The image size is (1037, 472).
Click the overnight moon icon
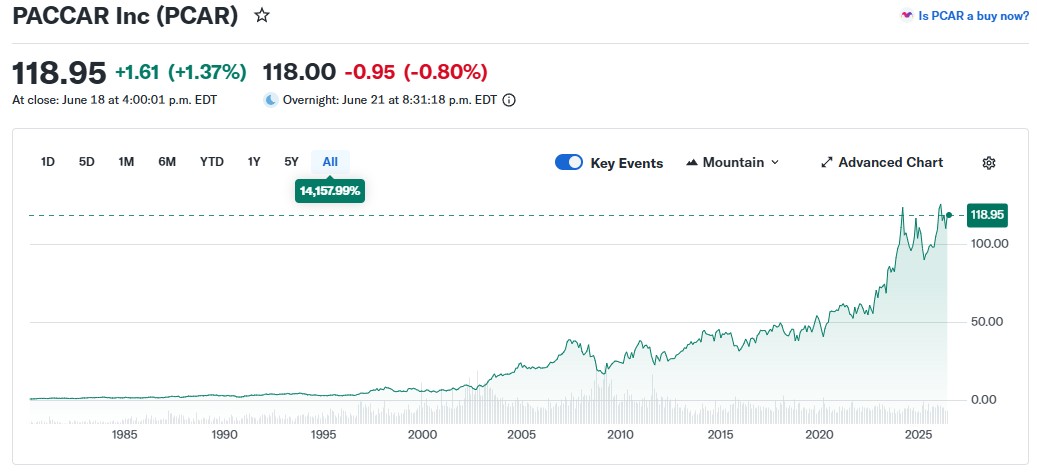[x=270, y=100]
